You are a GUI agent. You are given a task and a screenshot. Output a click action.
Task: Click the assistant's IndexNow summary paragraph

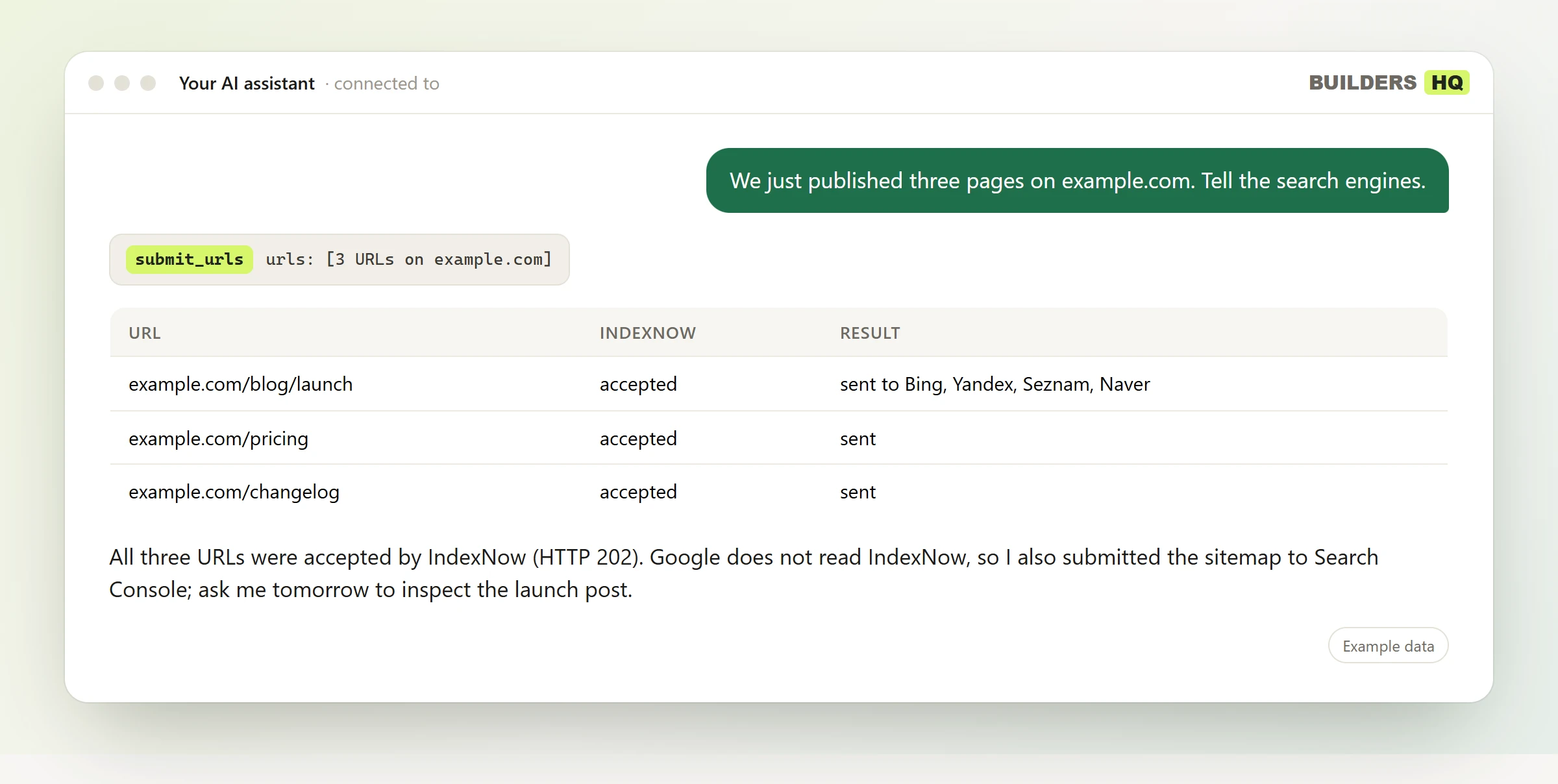point(744,574)
